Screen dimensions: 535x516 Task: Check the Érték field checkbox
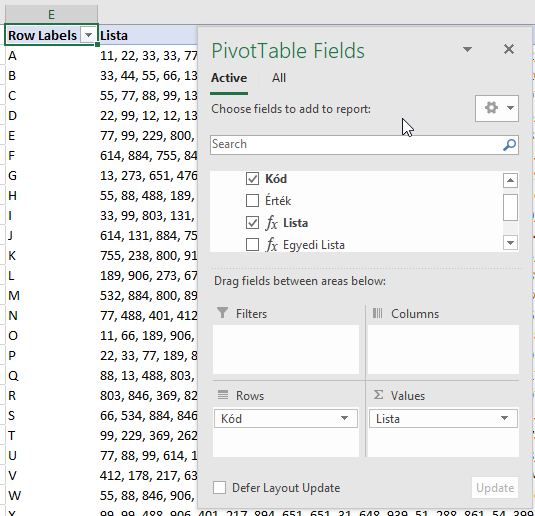(252, 201)
